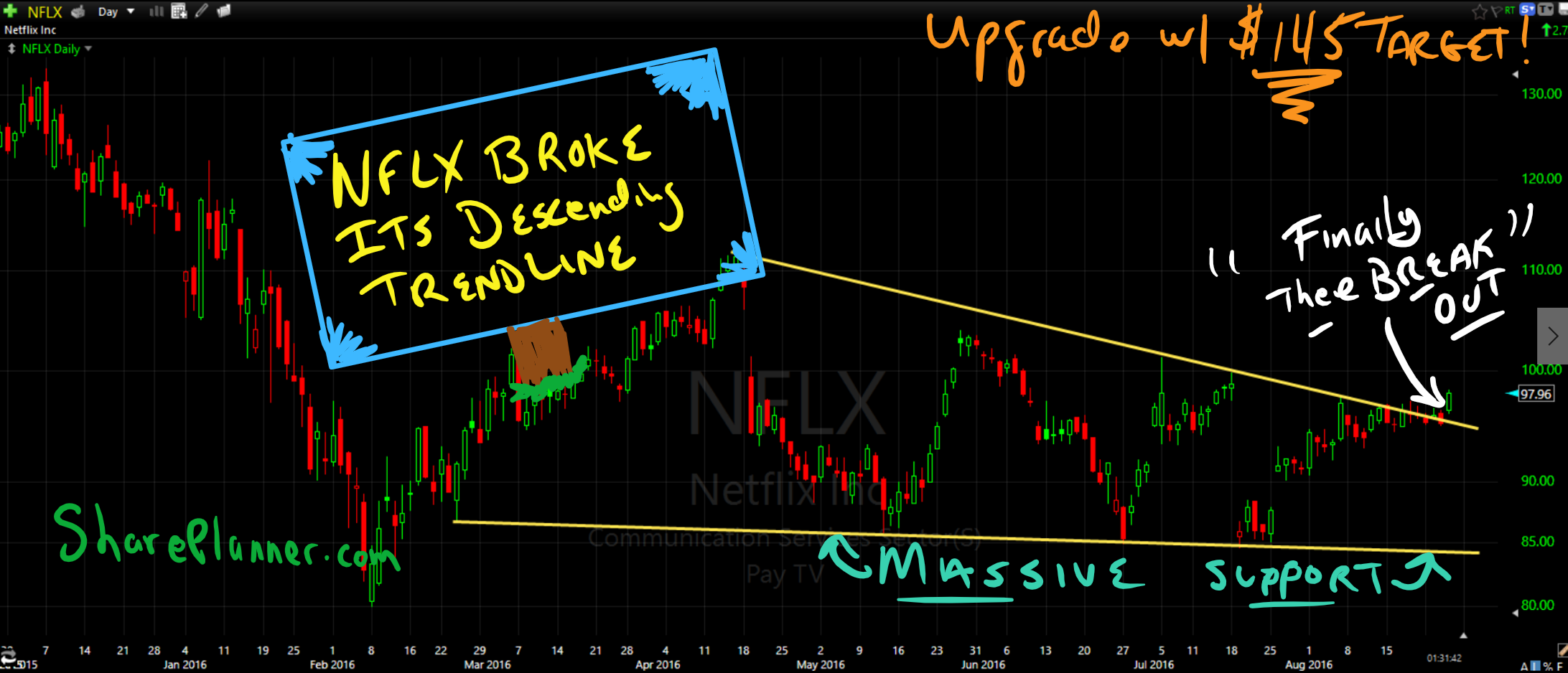Screen dimensions: 1568x673
Task: Toggle the blue highlighted scale mode button
Action: pyautogui.click(x=1536, y=667)
